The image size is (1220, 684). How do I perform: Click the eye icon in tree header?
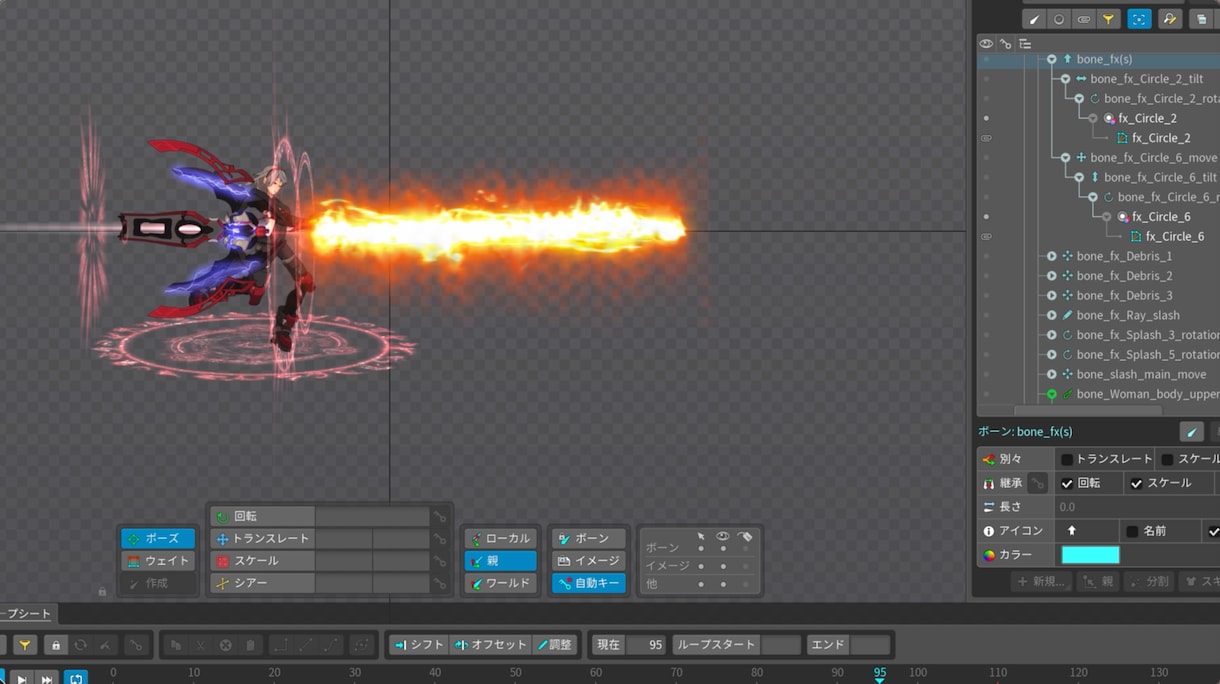986,44
